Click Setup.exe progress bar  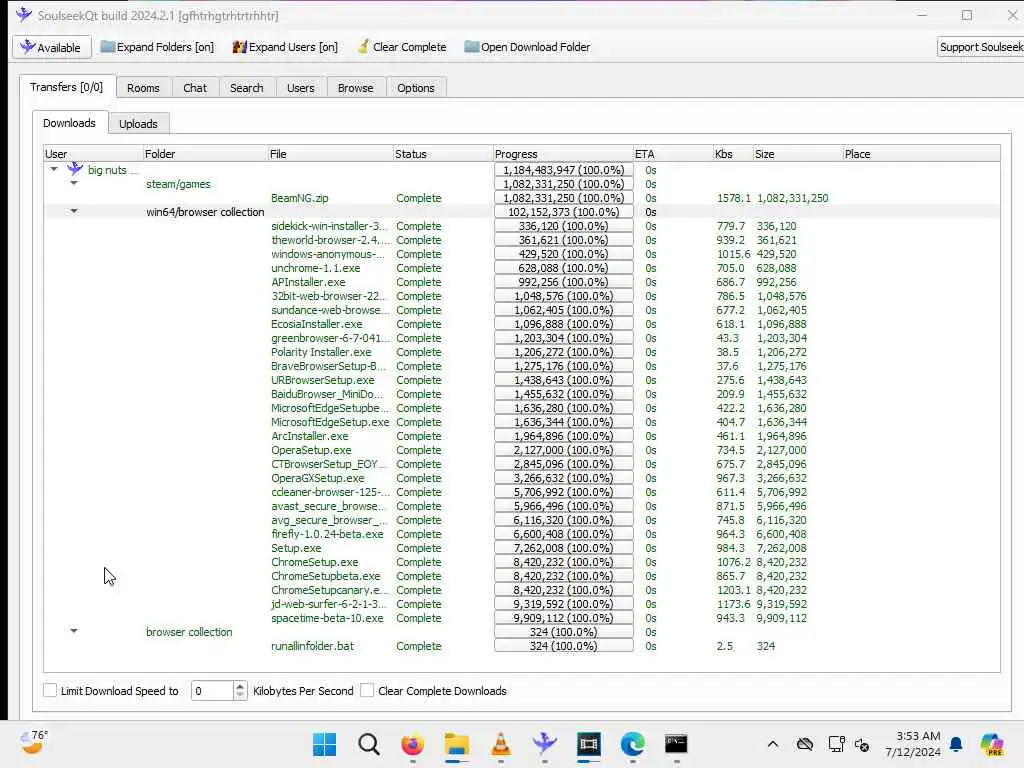point(564,548)
